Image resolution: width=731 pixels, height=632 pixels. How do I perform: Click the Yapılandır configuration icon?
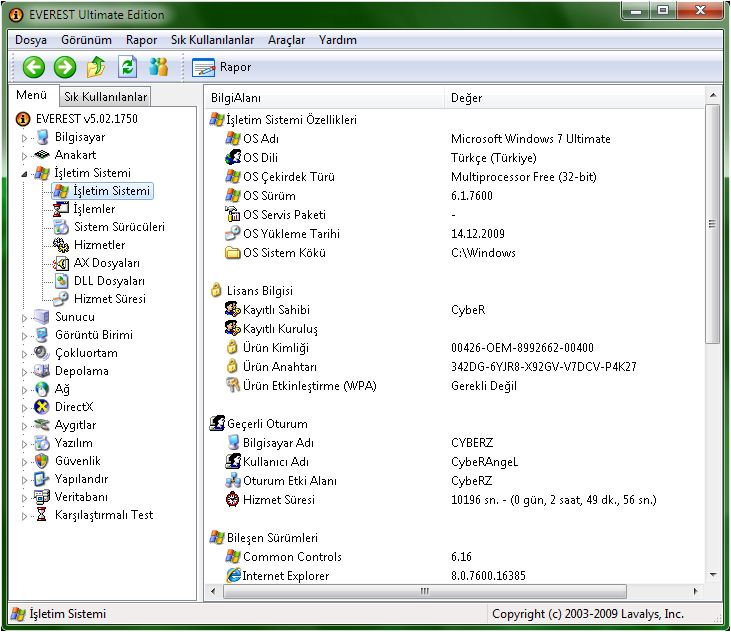[42, 479]
